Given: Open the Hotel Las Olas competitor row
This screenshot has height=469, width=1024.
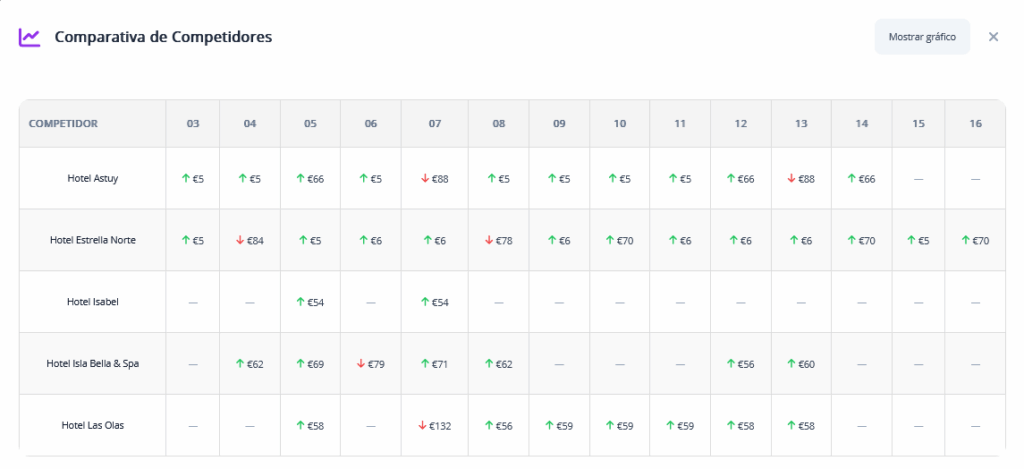Looking at the screenshot, I should point(92,426).
